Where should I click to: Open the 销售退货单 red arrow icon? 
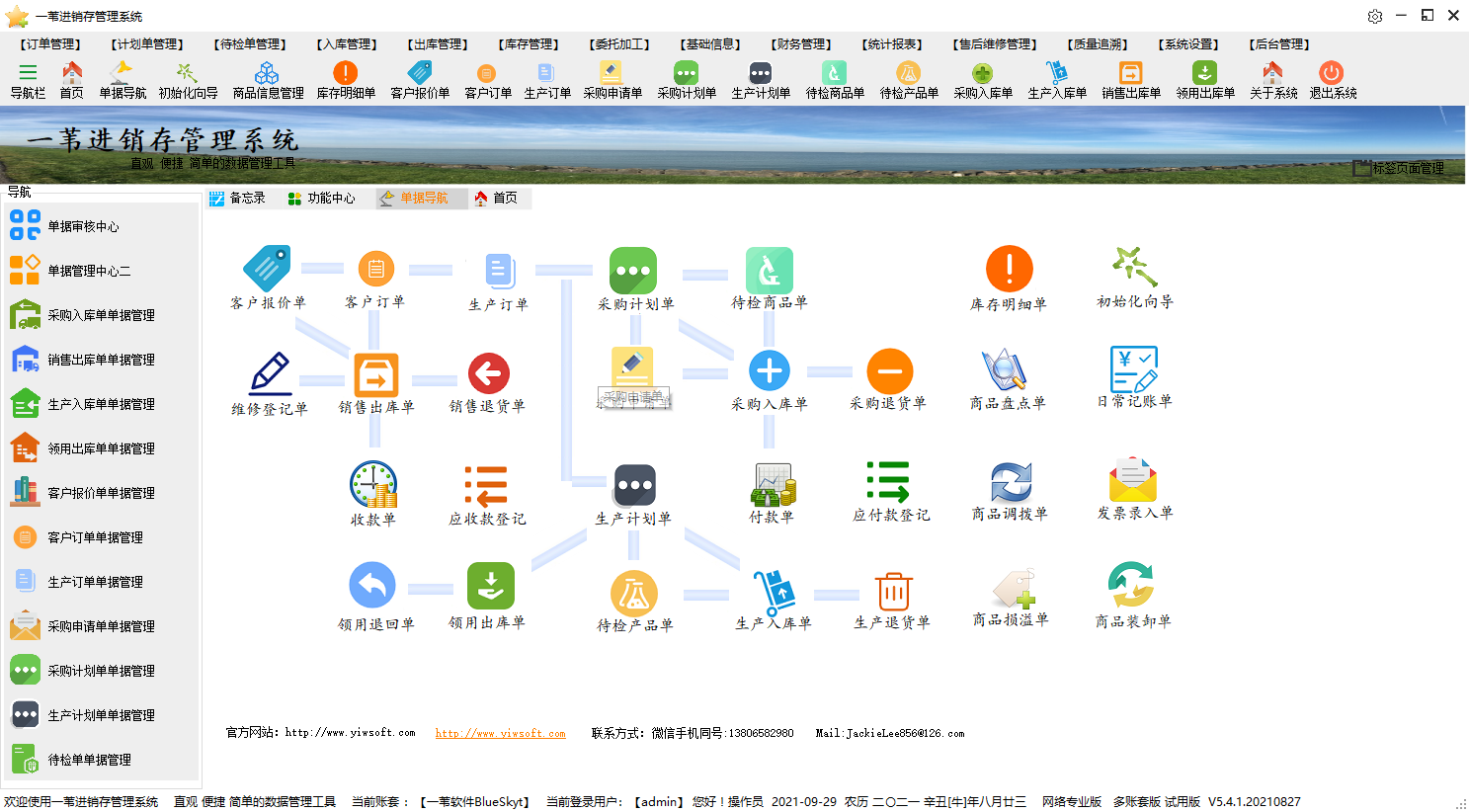pyautogui.click(x=488, y=373)
